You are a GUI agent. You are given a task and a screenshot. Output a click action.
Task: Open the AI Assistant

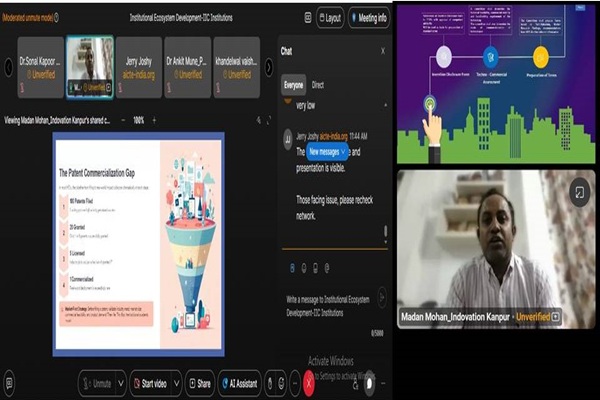point(238,383)
